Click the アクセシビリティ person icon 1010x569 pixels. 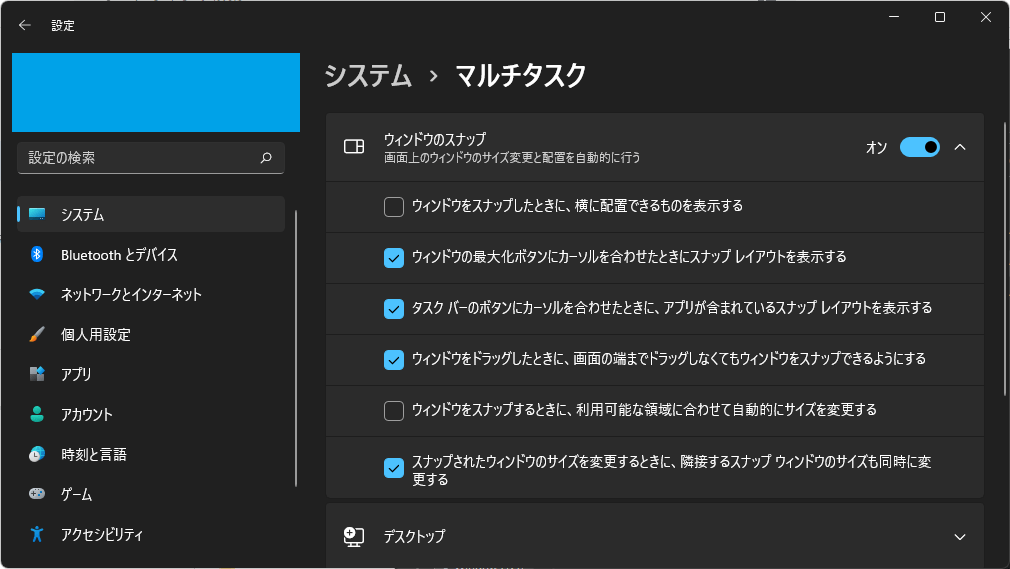click(x=37, y=534)
